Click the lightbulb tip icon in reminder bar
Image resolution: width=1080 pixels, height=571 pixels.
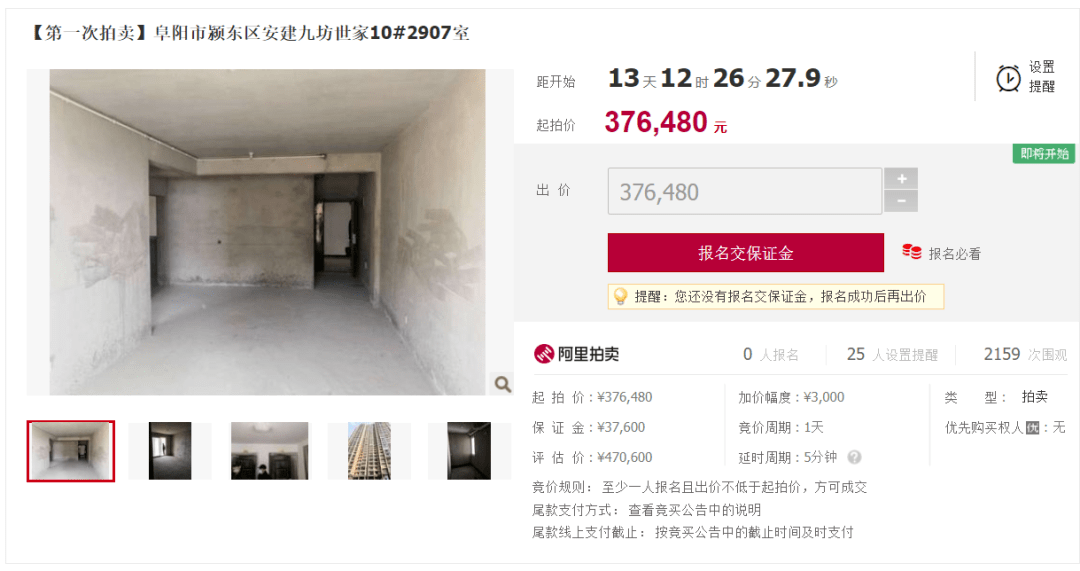pyautogui.click(x=620, y=297)
